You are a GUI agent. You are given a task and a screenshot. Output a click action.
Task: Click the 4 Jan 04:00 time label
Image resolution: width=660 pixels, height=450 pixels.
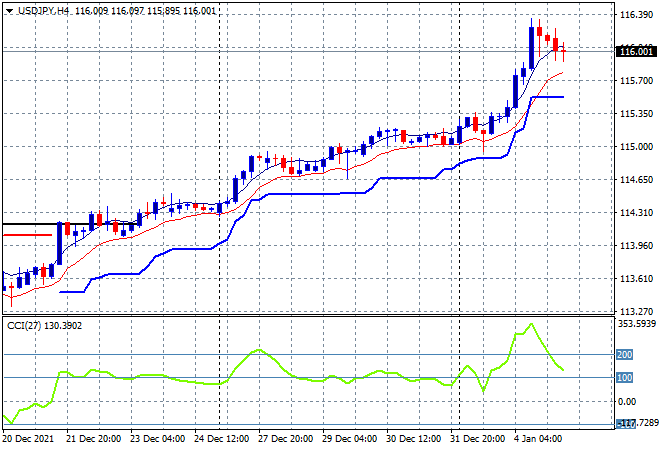point(538,439)
